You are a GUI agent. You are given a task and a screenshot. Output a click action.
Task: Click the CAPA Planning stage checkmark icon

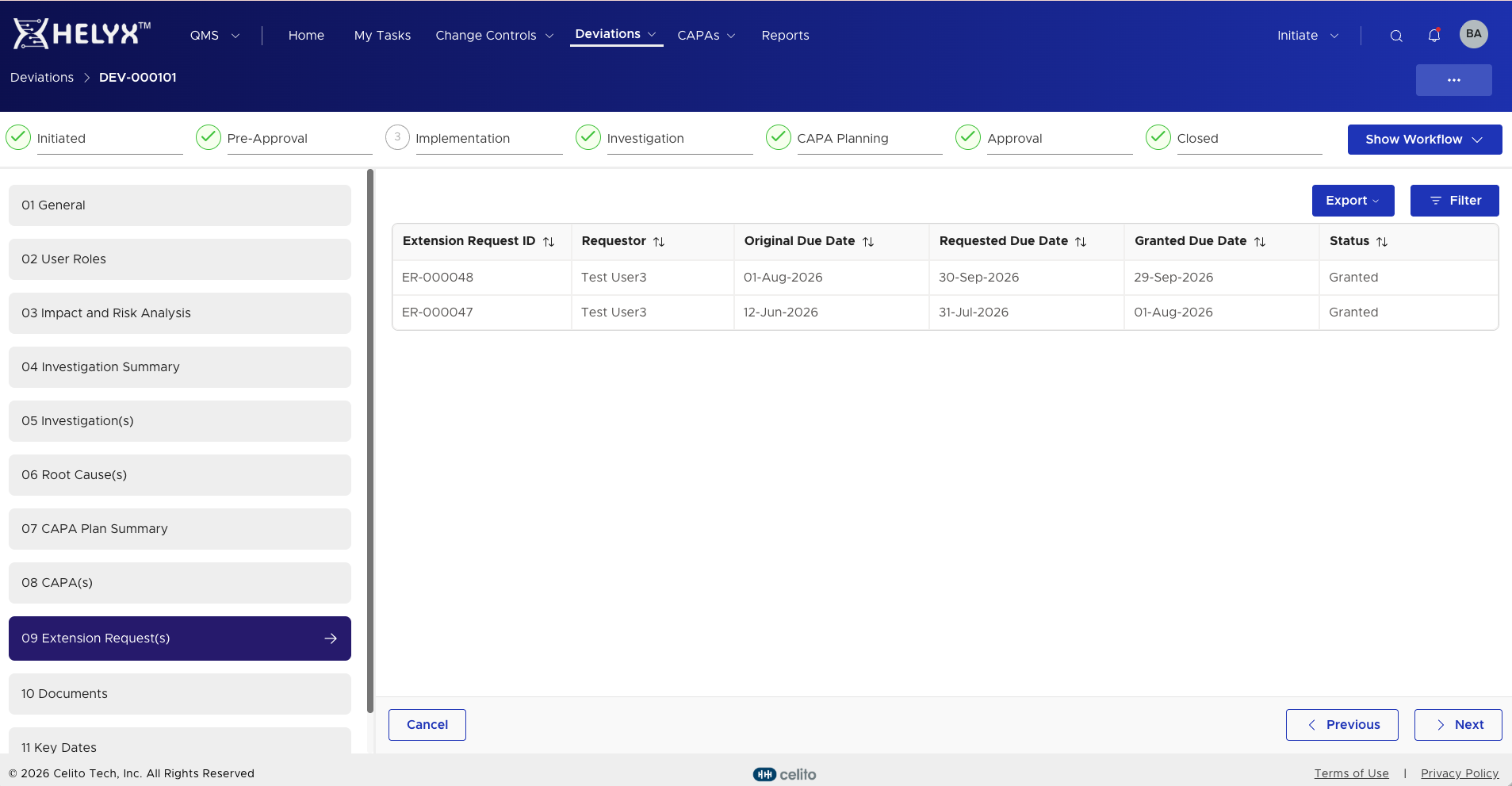[779, 137]
